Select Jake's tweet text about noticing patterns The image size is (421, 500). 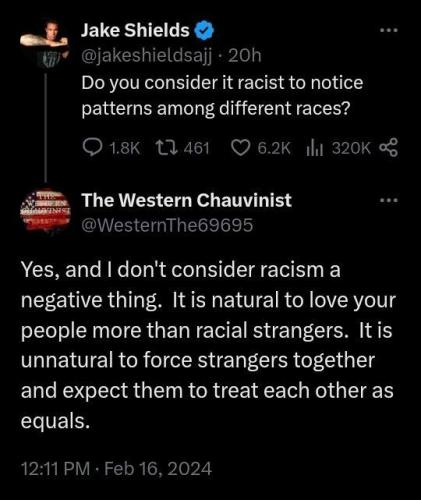pyautogui.click(x=222, y=96)
